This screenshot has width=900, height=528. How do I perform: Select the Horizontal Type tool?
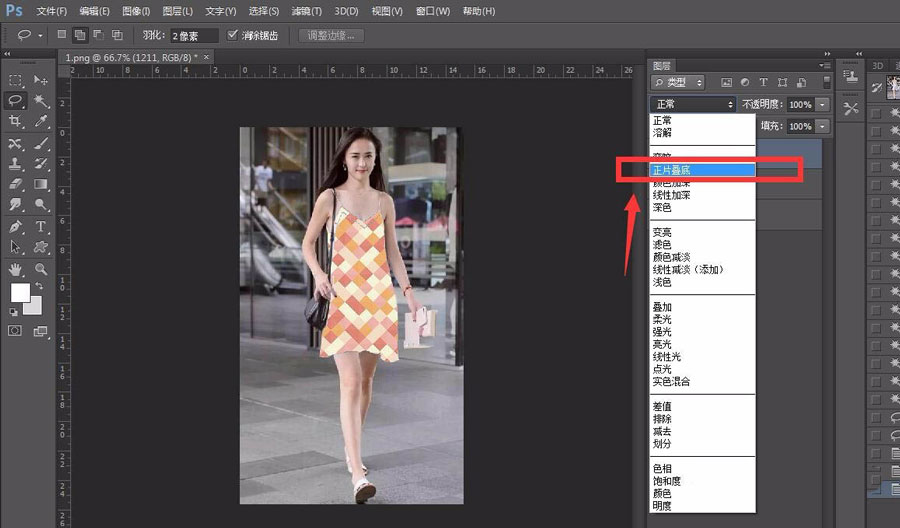(x=41, y=226)
